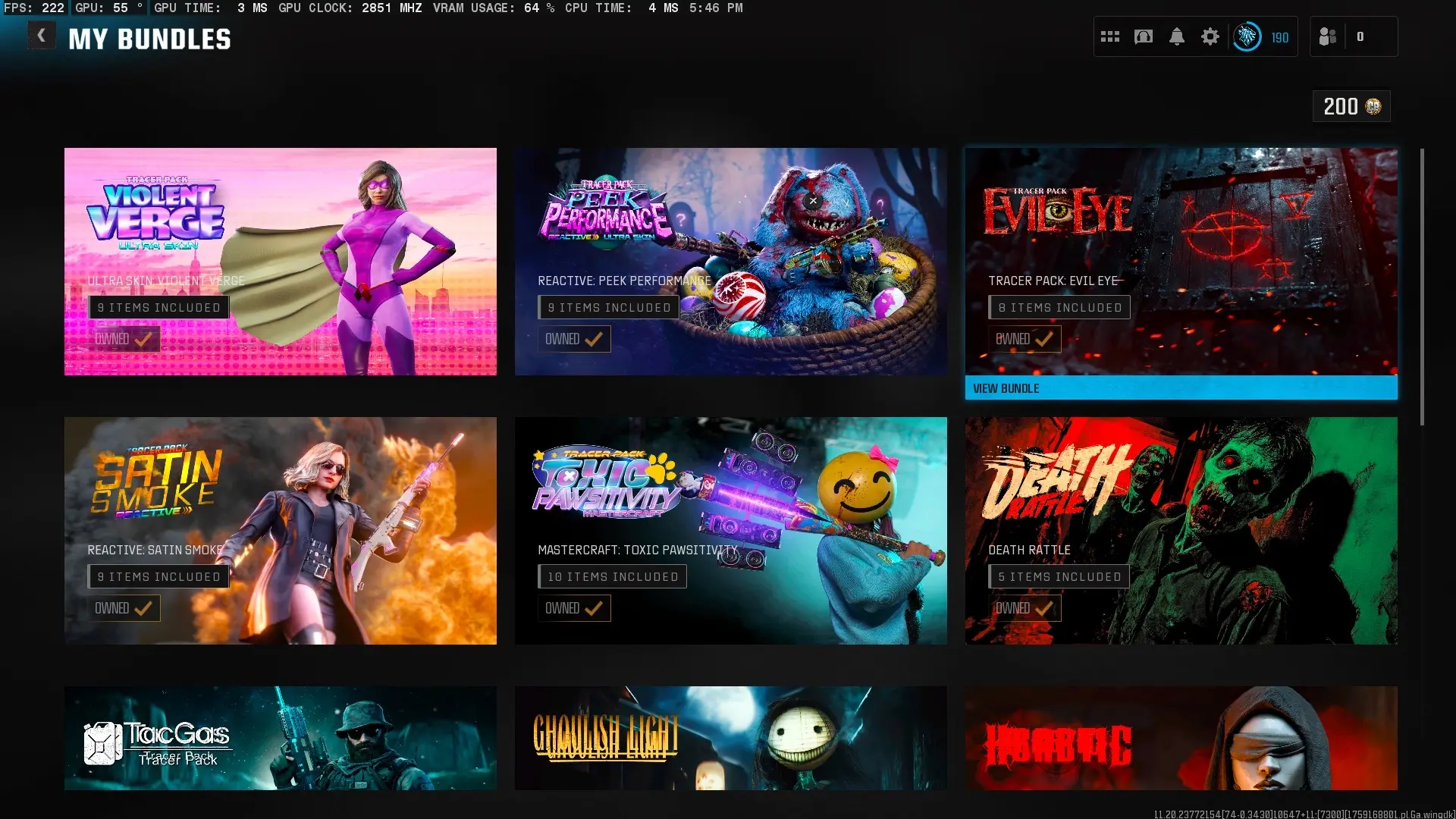Click the Satin Smoke owned checkmark
Screen dimensions: 1456x819
point(143,608)
